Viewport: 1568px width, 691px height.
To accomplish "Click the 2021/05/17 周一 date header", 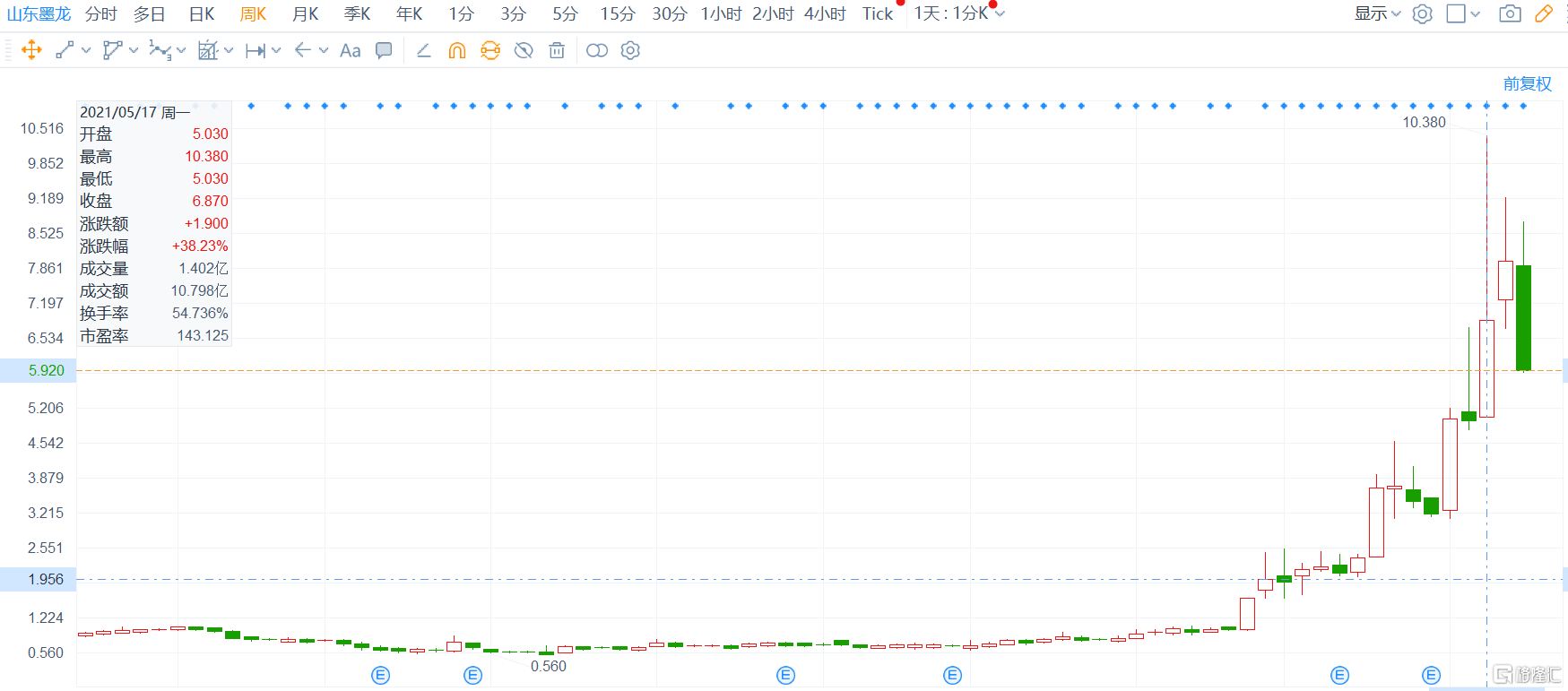I will point(135,112).
